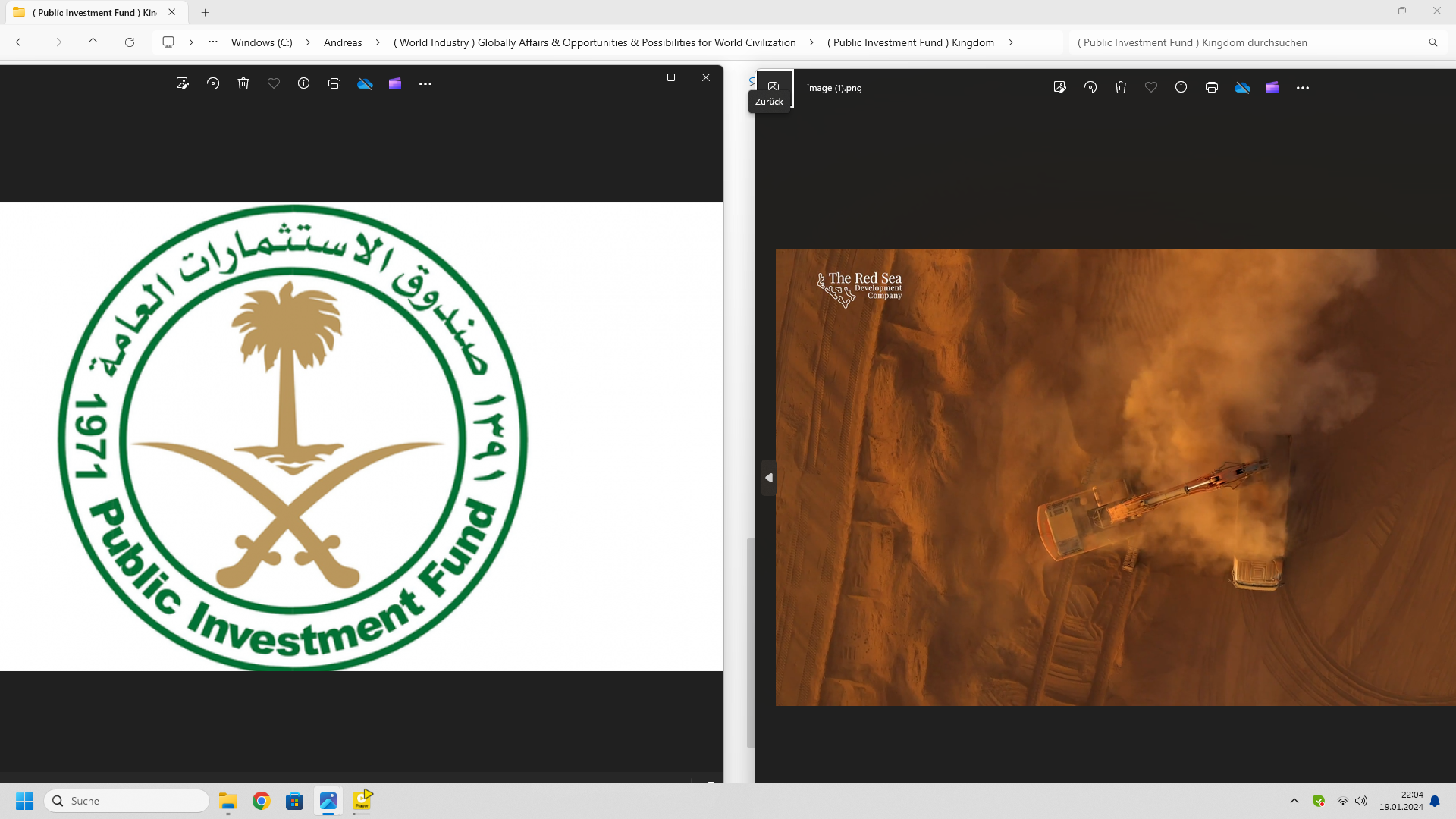The image size is (1456, 819).
Task: Select the Public Investment Fund Explorer tab
Action: 95,12
